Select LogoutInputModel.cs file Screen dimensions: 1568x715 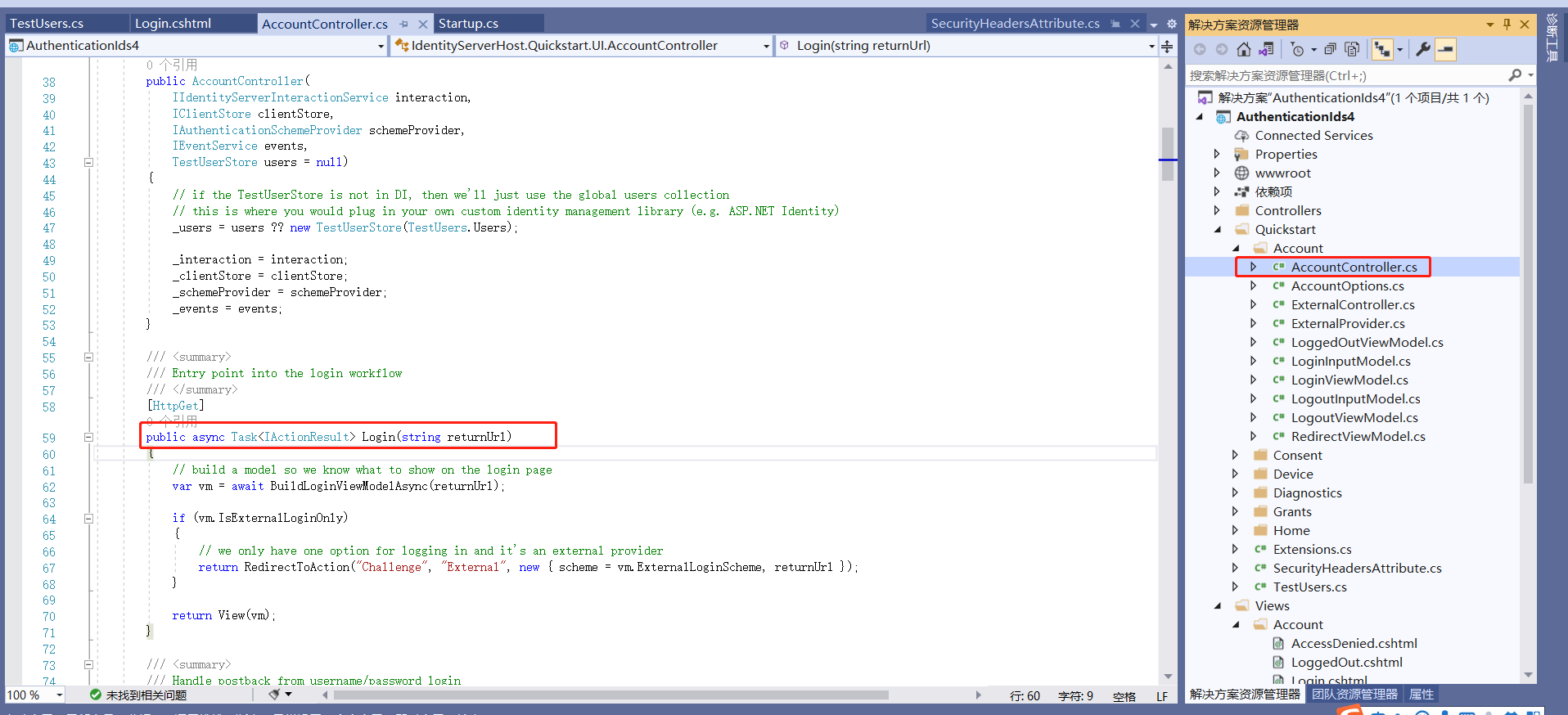(x=1355, y=398)
